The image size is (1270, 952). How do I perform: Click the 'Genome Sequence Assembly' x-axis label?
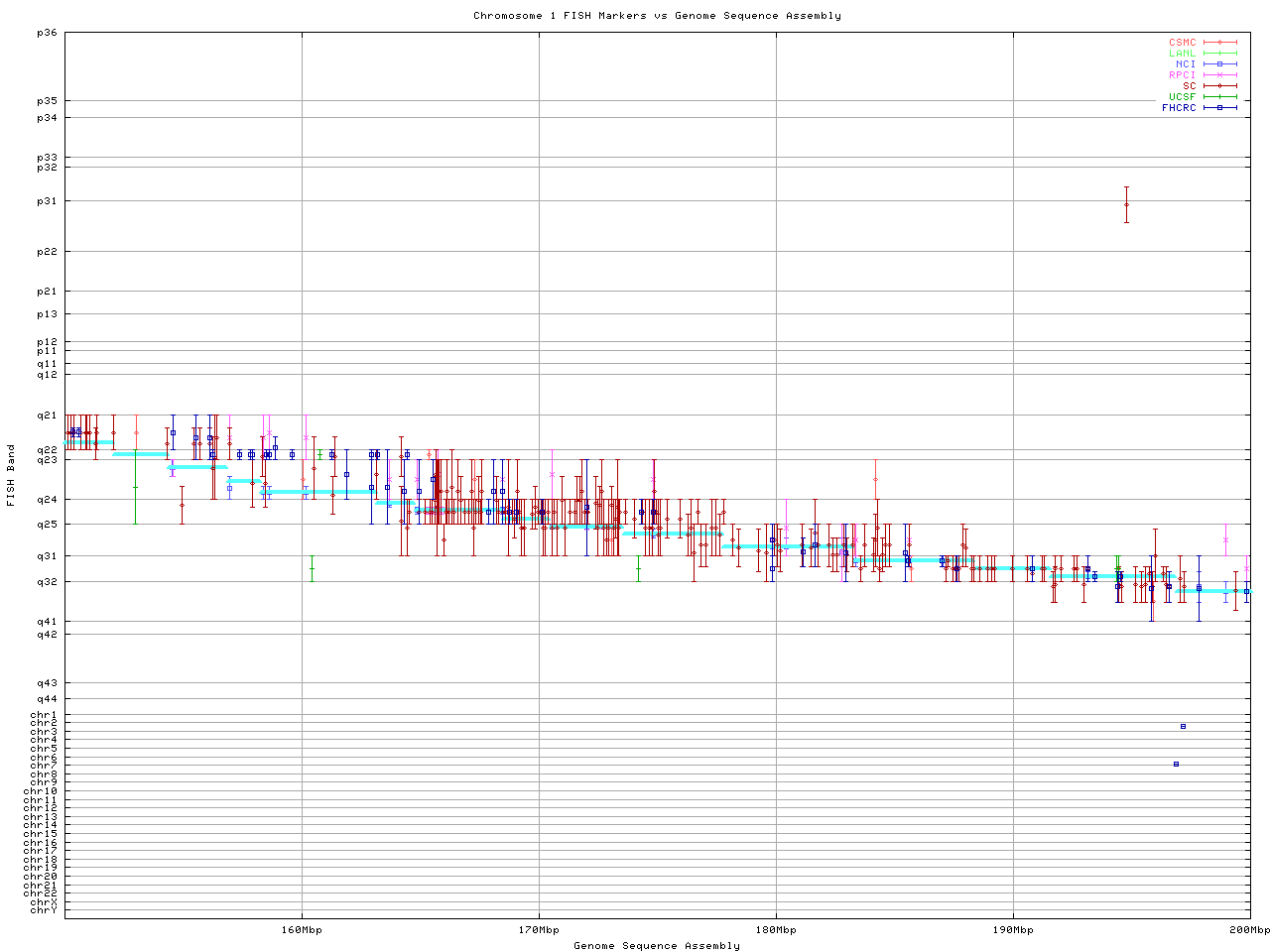pyautogui.click(x=657, y=946)
